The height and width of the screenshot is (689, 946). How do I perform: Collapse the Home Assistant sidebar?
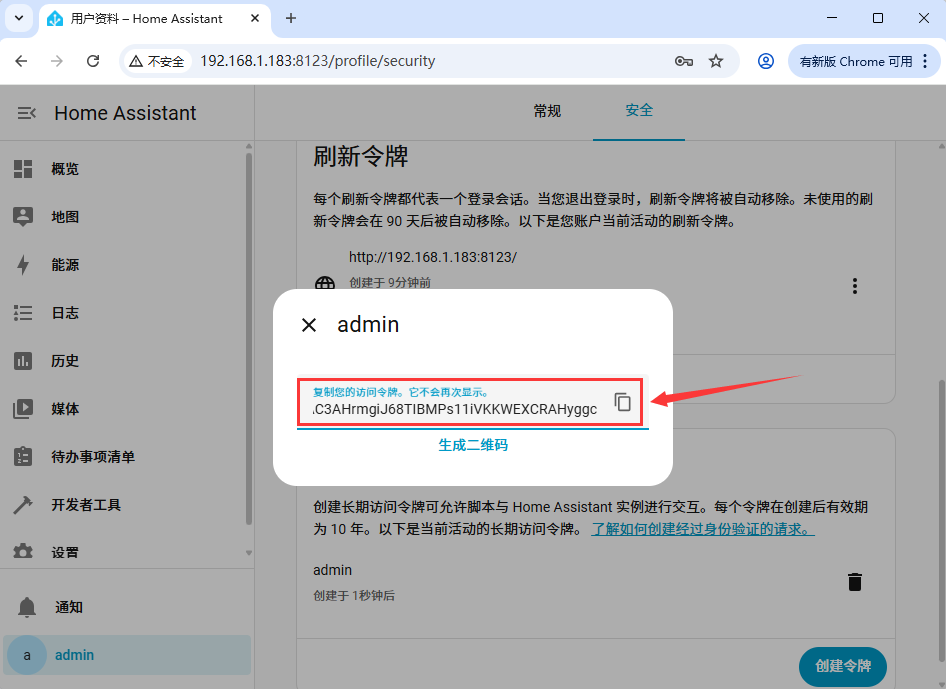(x=25, y=113)
